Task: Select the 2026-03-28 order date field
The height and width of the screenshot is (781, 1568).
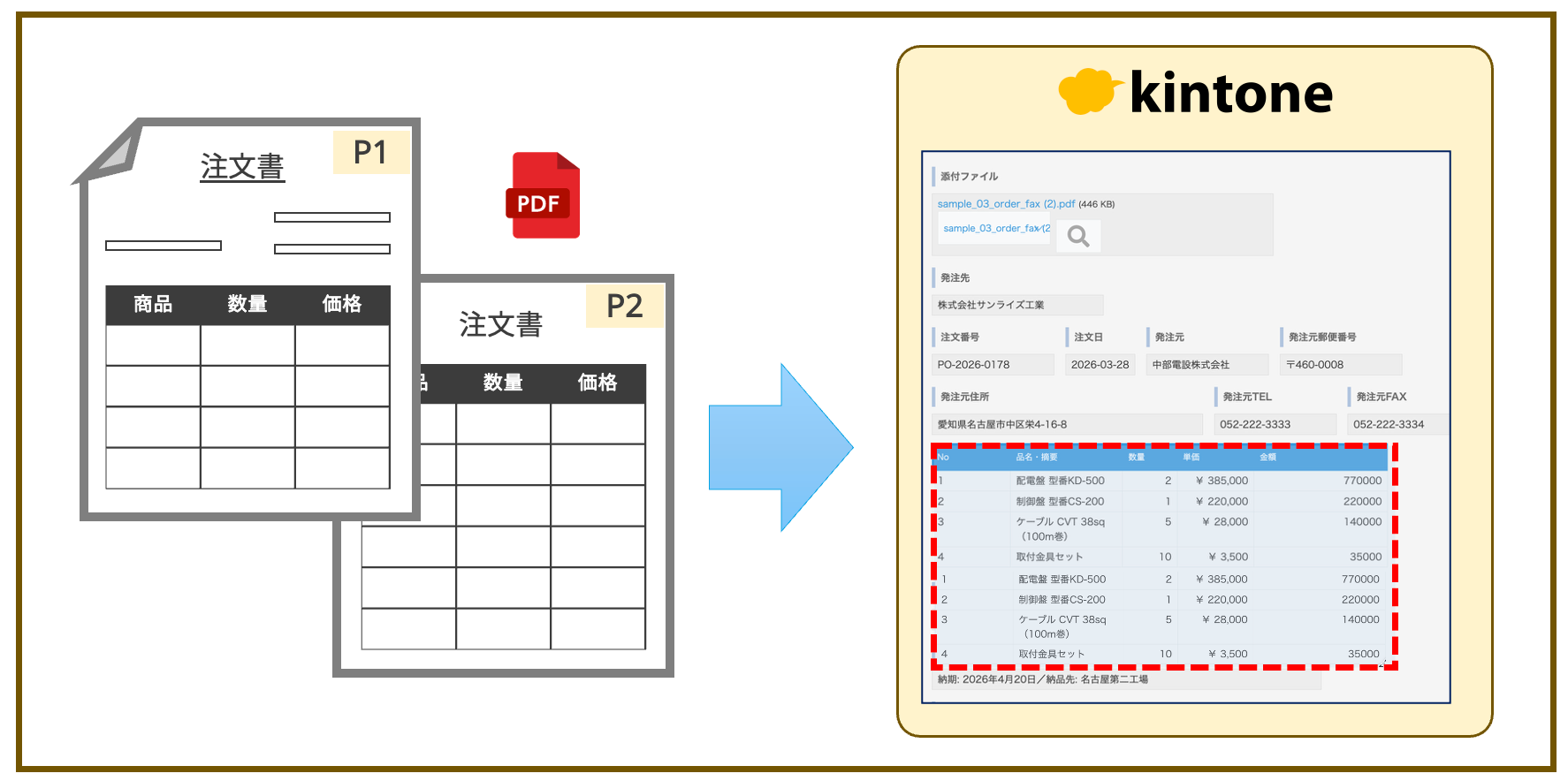Action: [x=1100, y=365]
